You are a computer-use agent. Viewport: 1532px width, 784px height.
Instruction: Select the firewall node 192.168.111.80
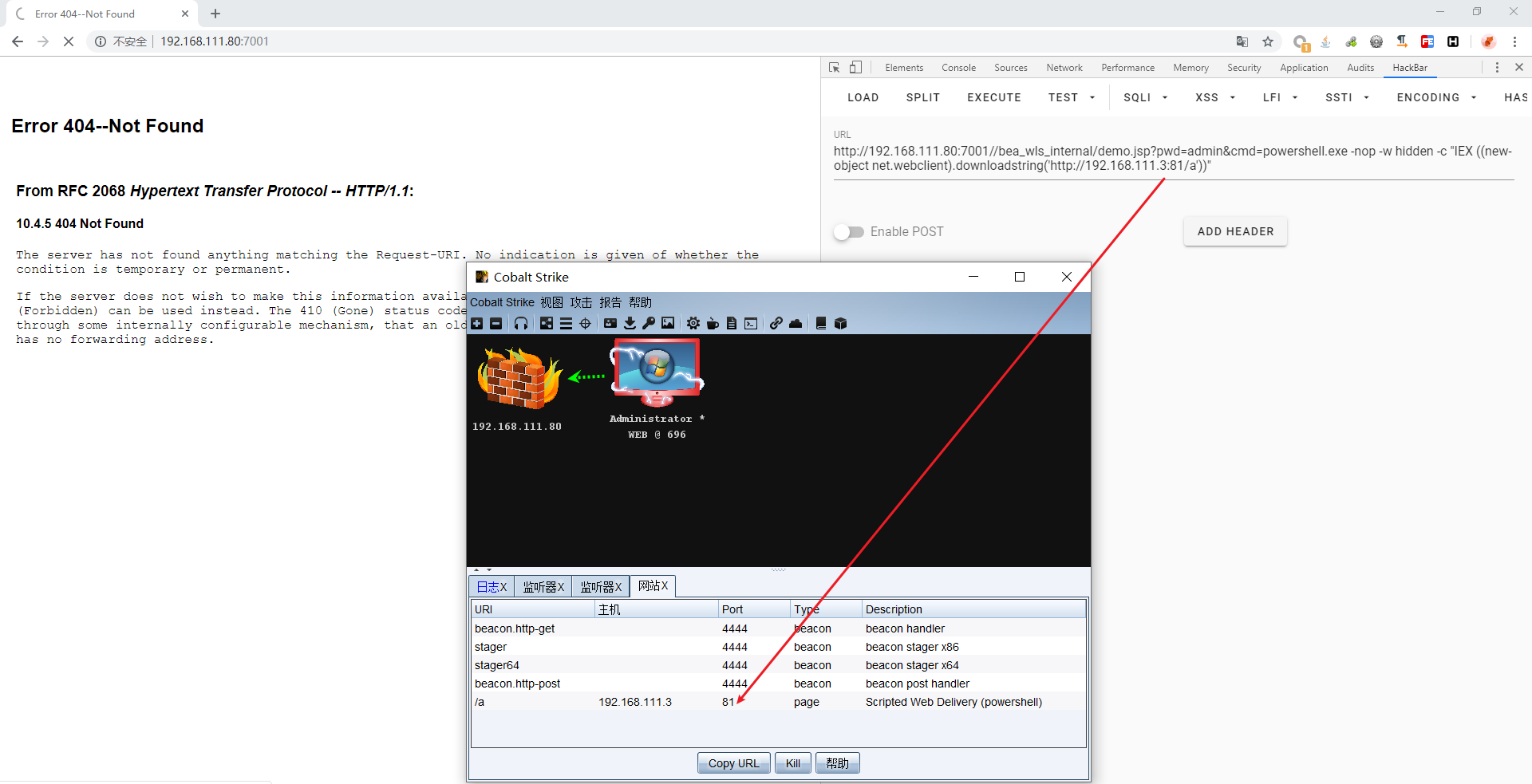pos(519,378)
